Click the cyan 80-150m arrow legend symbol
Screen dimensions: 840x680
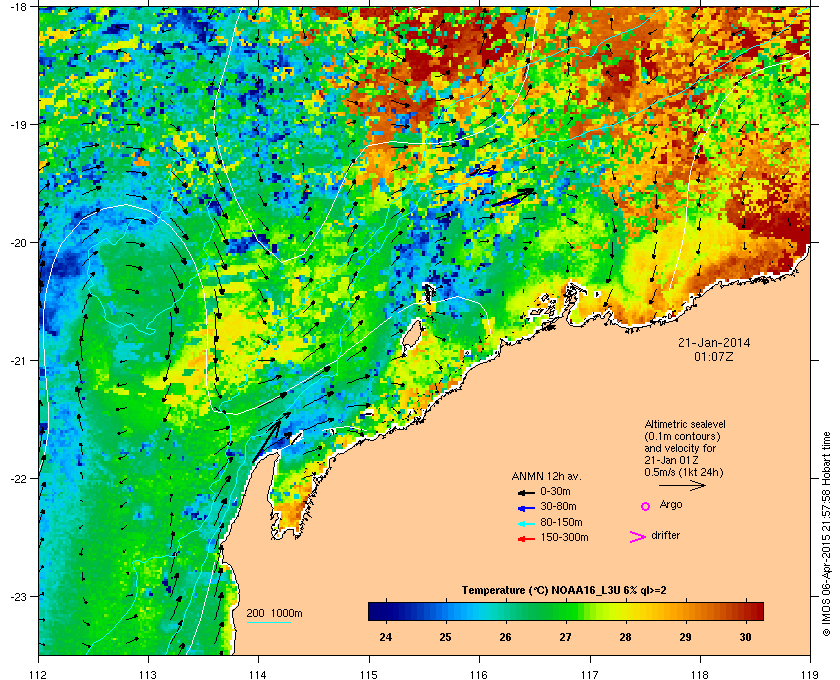(x=526, y=524)
